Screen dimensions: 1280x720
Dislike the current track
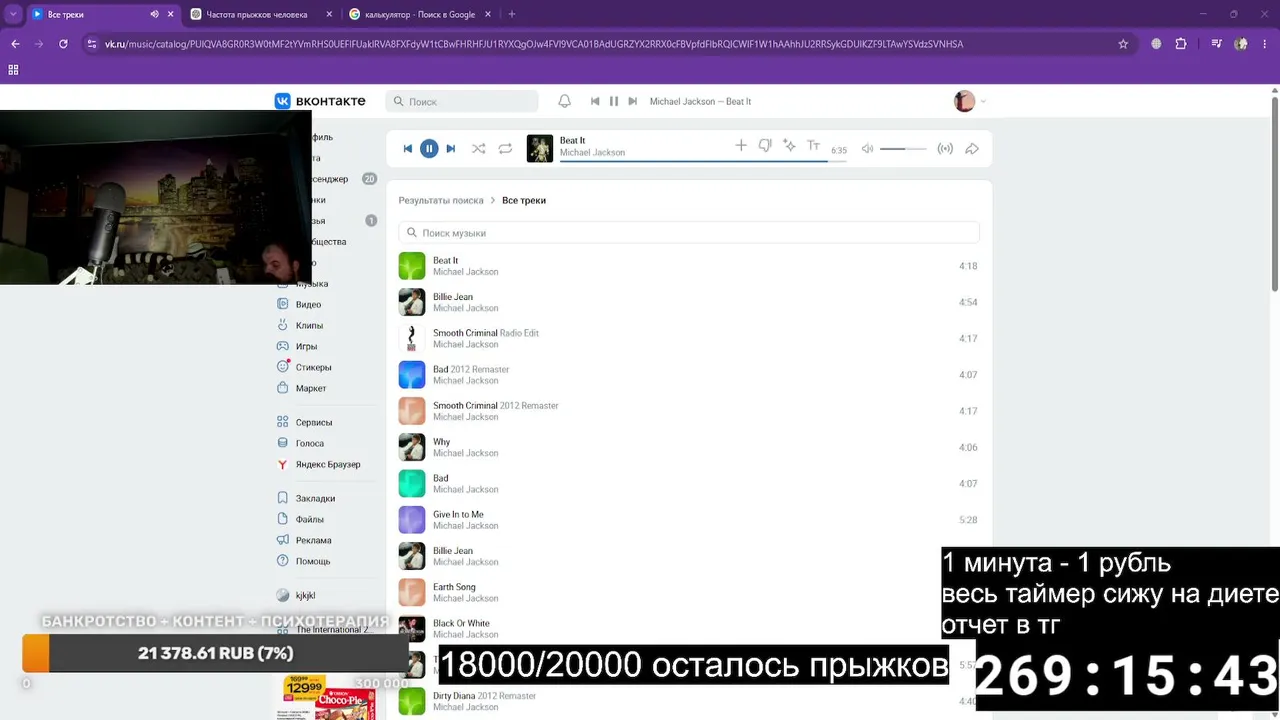[765, 146]
